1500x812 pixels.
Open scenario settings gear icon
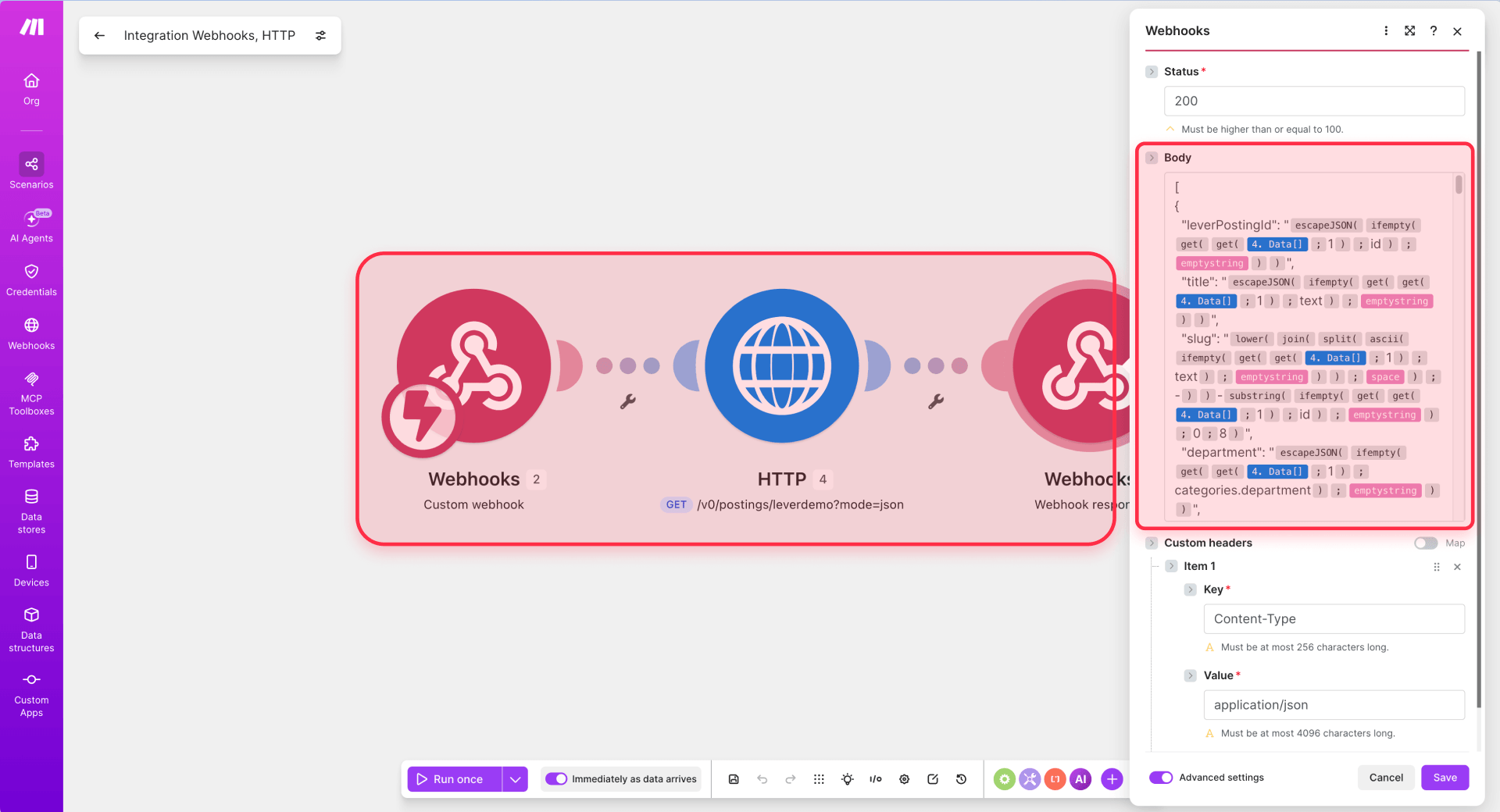point(905,778)
